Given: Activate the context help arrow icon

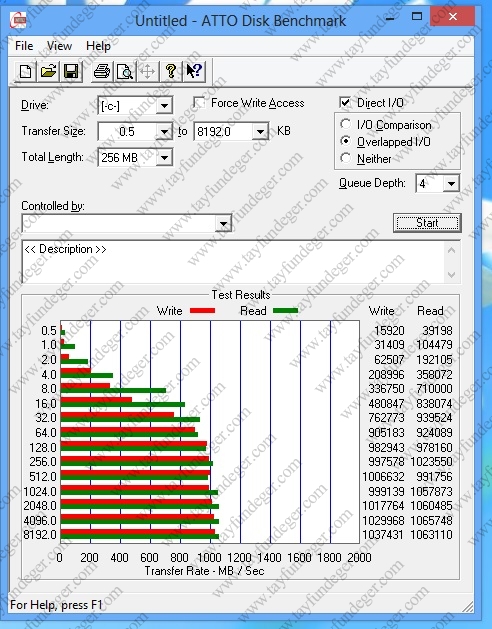Looking at the screenshot, I should [194, 72].
